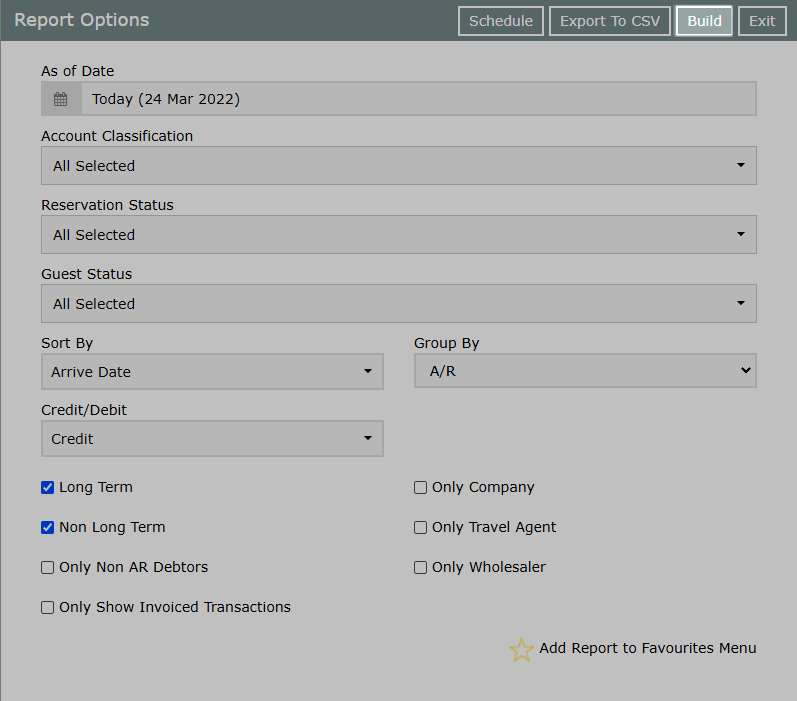
Task: Click the Schedule button
Action: tap(501, 21)
